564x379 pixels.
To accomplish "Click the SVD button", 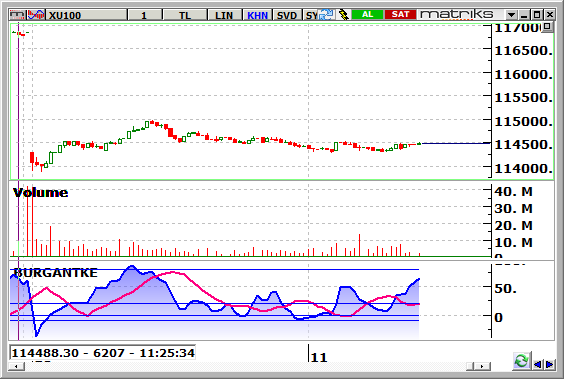I will click(x=287, y=15).
